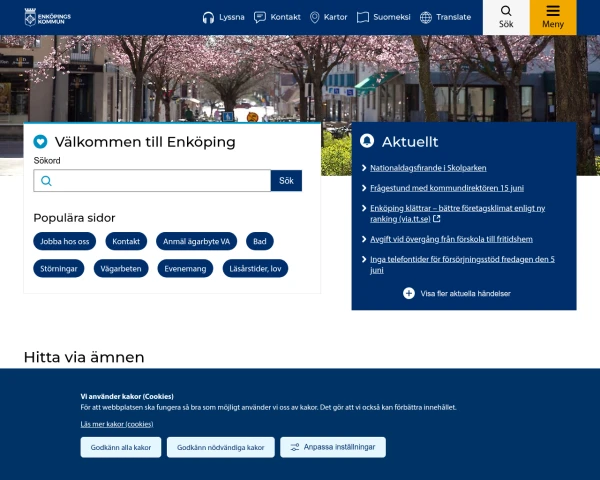Select the Jobba hos oss pill
The width and height of the screenshot is (600, 480).
[64, 241]
